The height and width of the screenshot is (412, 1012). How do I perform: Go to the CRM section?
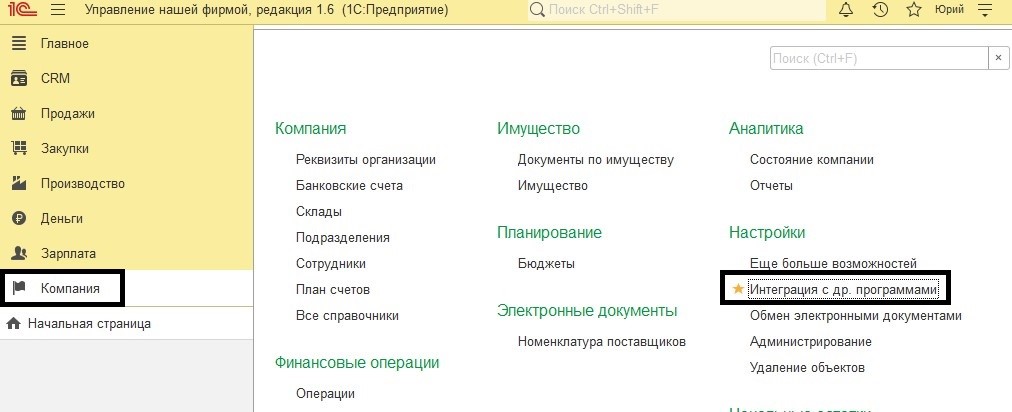[55, 78]
